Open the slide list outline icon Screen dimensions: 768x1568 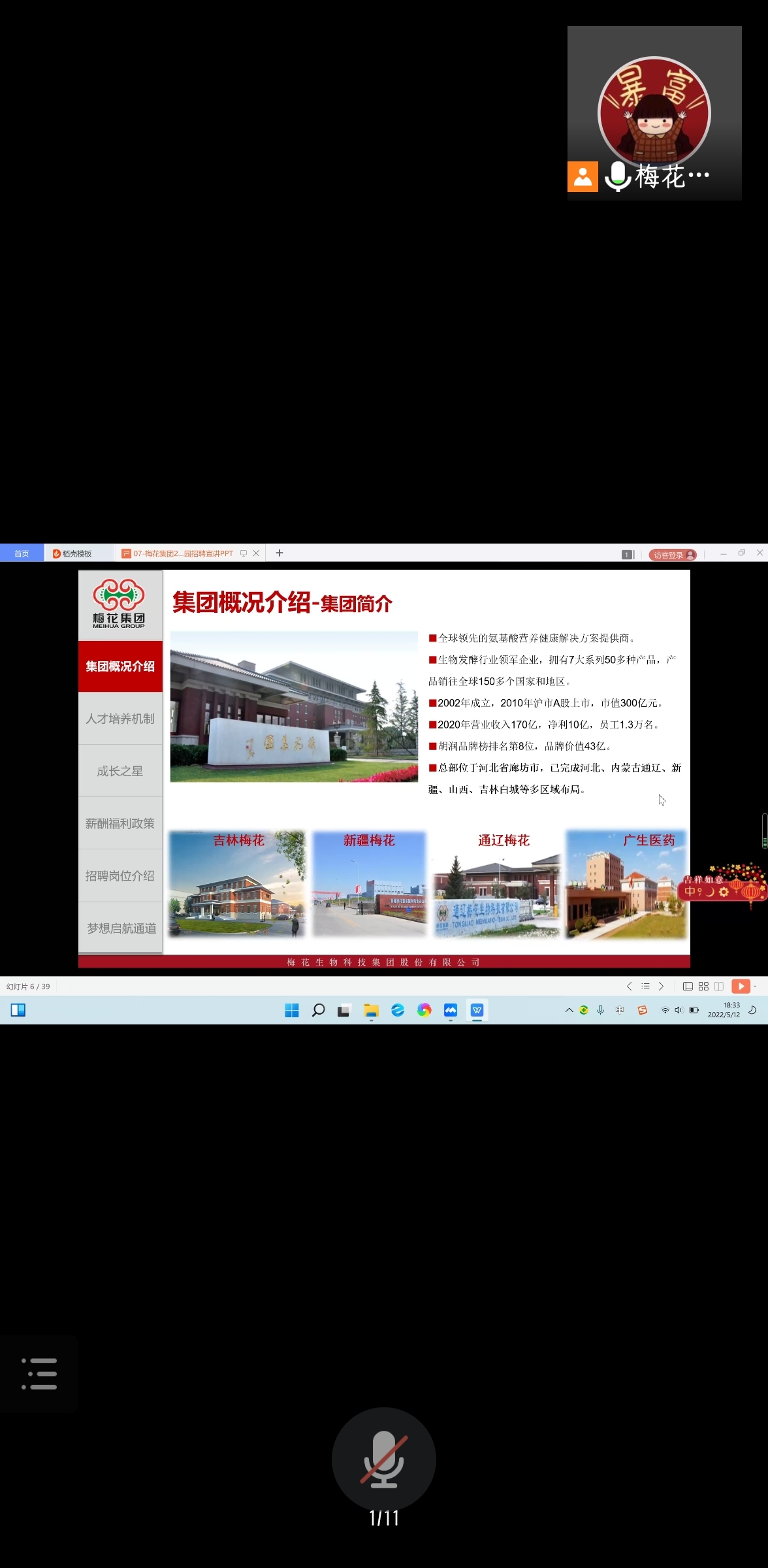645,987
